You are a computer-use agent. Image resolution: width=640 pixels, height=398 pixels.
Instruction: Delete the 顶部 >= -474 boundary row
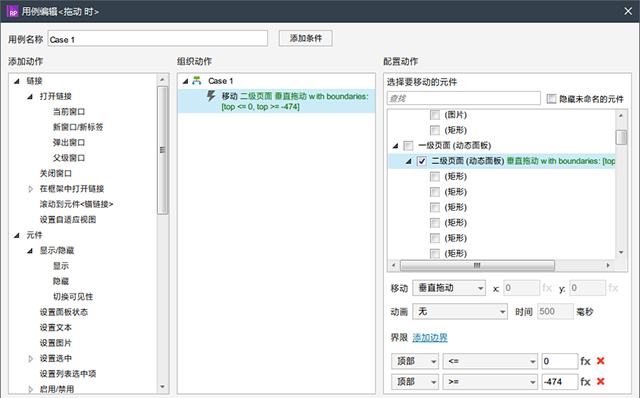[600, 381]
